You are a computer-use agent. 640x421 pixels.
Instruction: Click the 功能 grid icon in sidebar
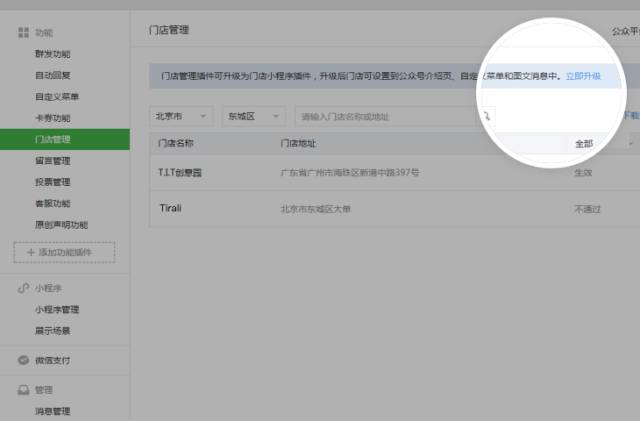tap(23, 33)
